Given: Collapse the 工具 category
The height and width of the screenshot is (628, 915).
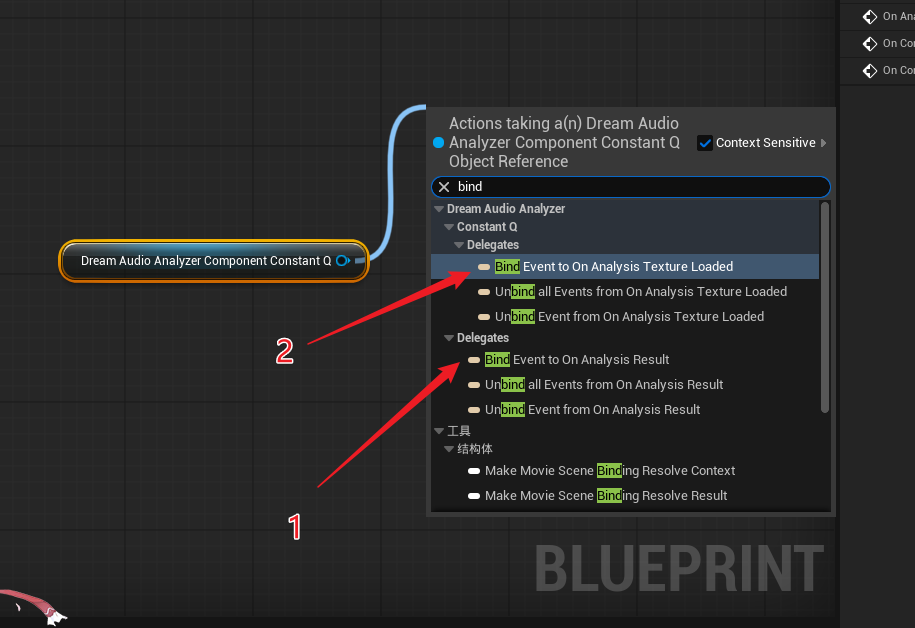Looking at the screenshot, I should tap(439, 431).
